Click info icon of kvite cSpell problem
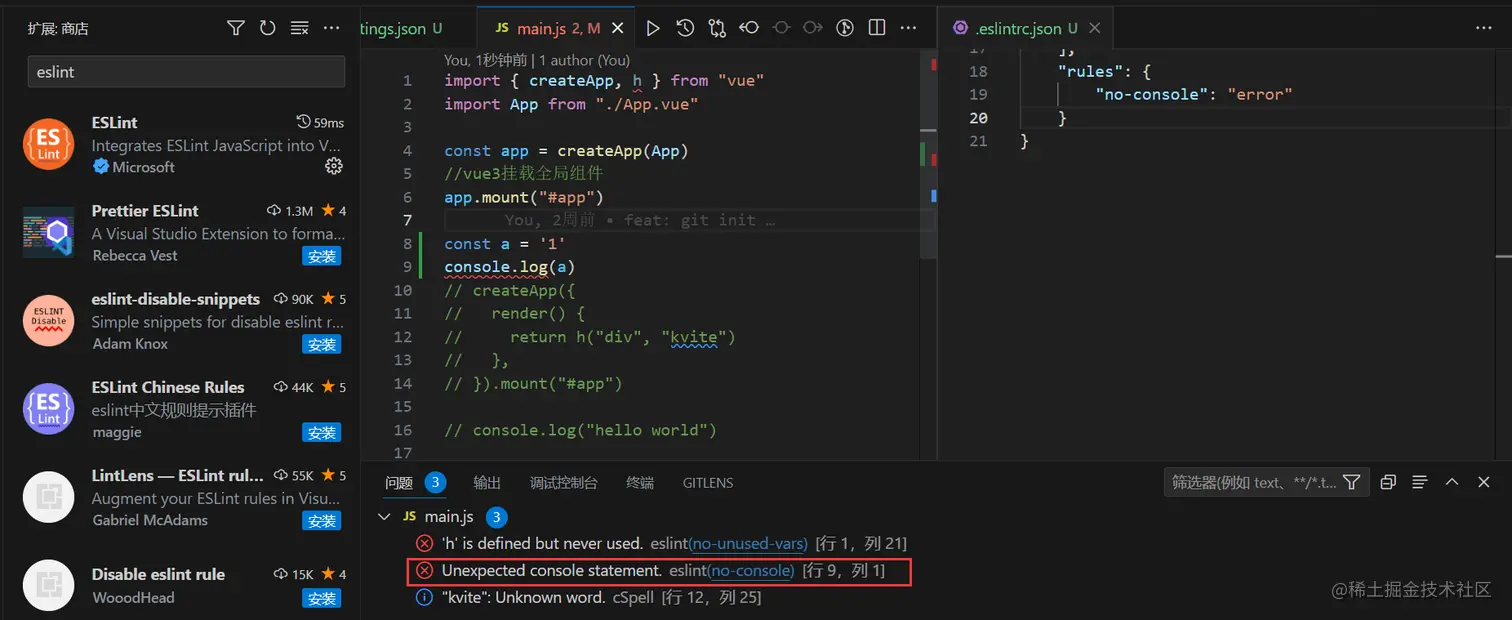The width and height of the screenshot is (1512, 620). 424,597
